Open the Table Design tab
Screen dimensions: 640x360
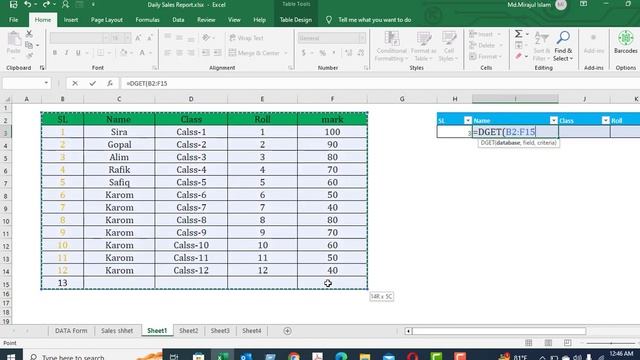coord(296,20)
